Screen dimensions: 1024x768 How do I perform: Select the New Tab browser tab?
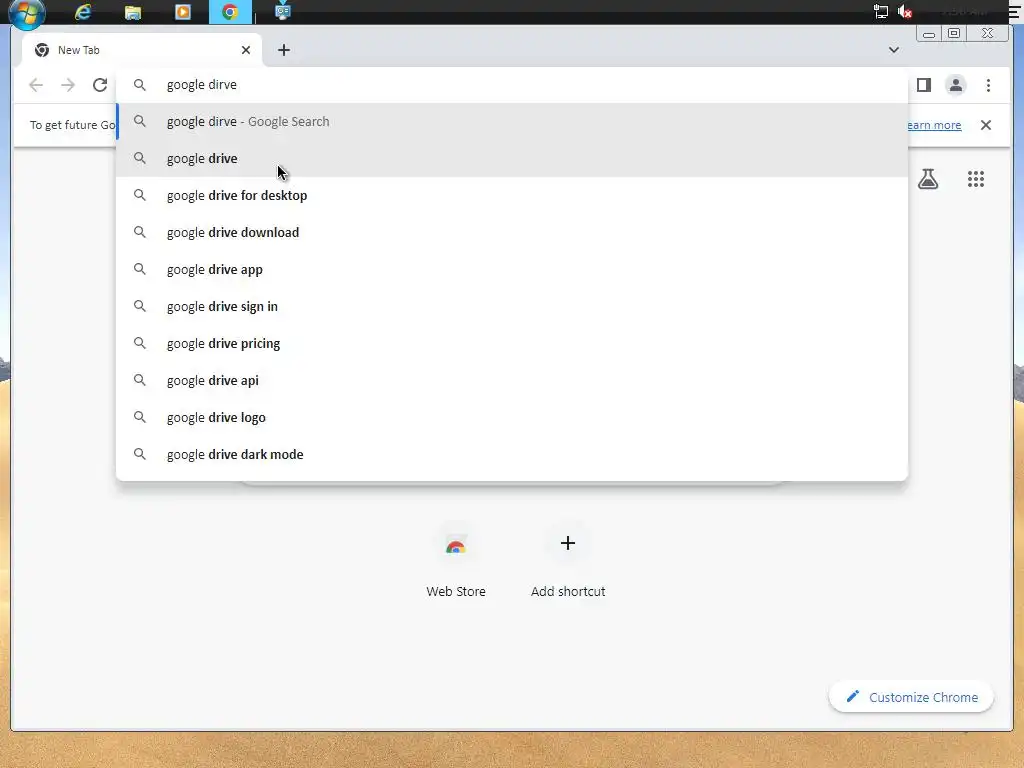click(x=142, y=50)
